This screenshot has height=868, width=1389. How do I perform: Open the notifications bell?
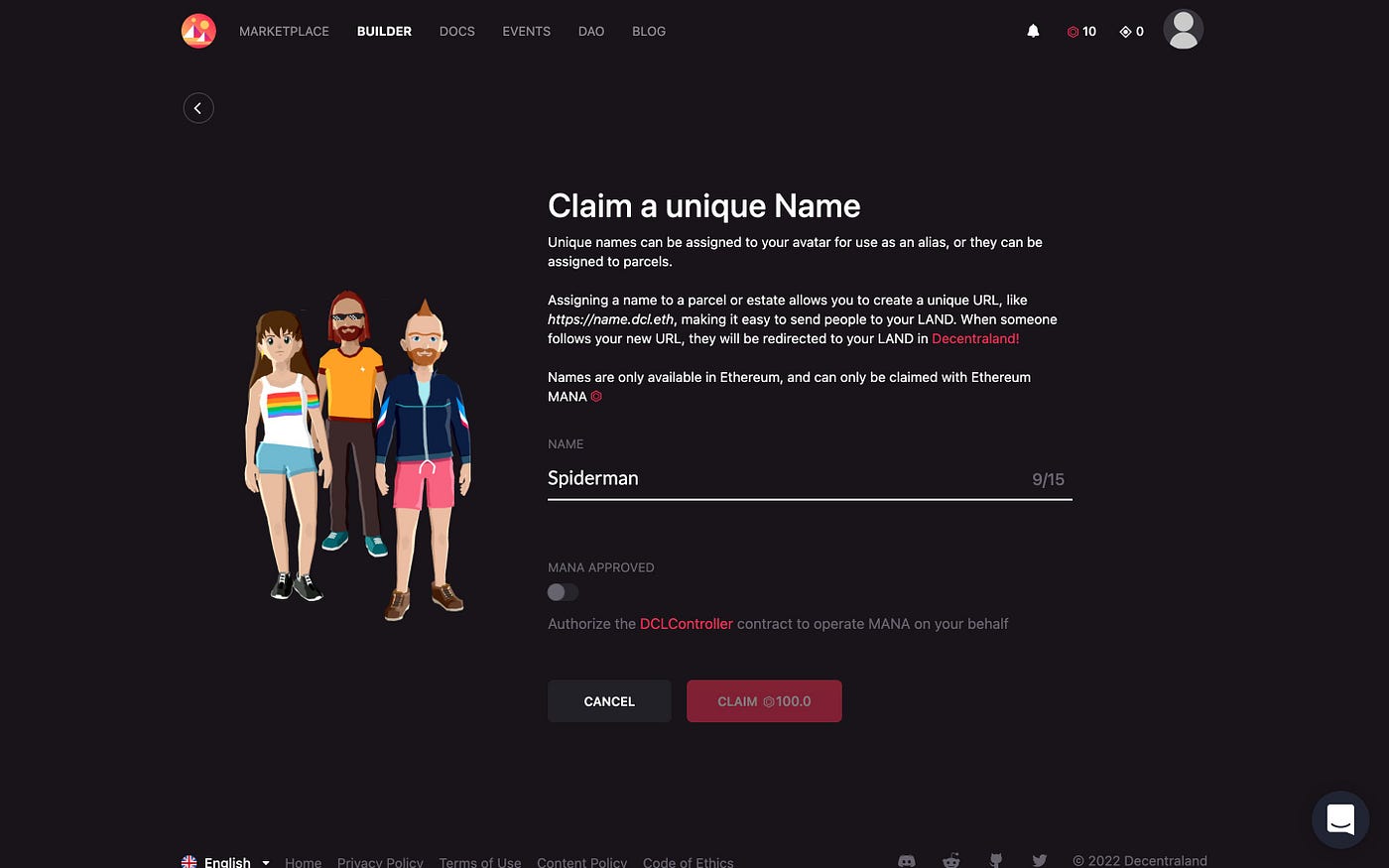[x=1033, y=31]
